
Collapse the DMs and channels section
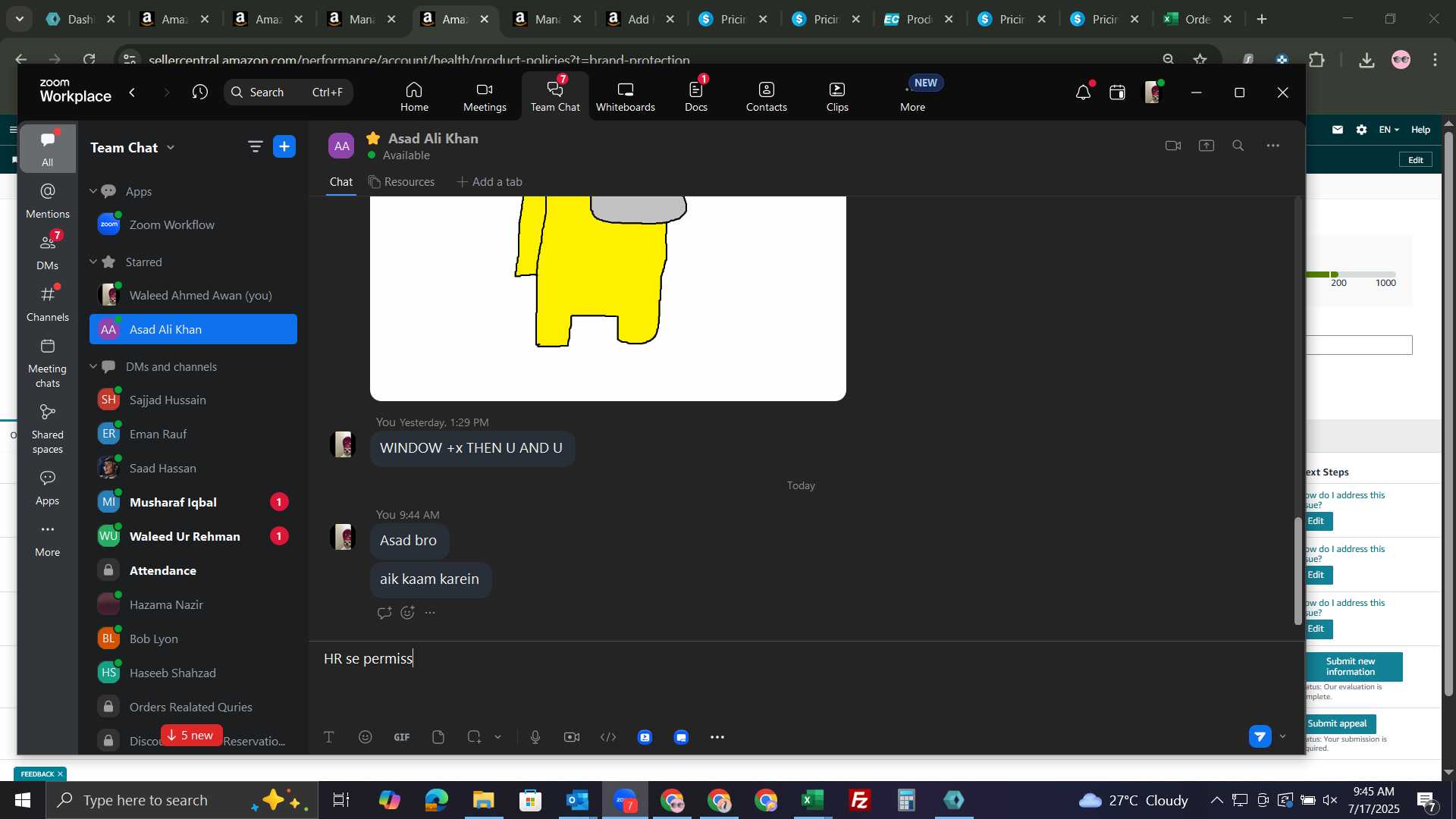pos(93,366)
